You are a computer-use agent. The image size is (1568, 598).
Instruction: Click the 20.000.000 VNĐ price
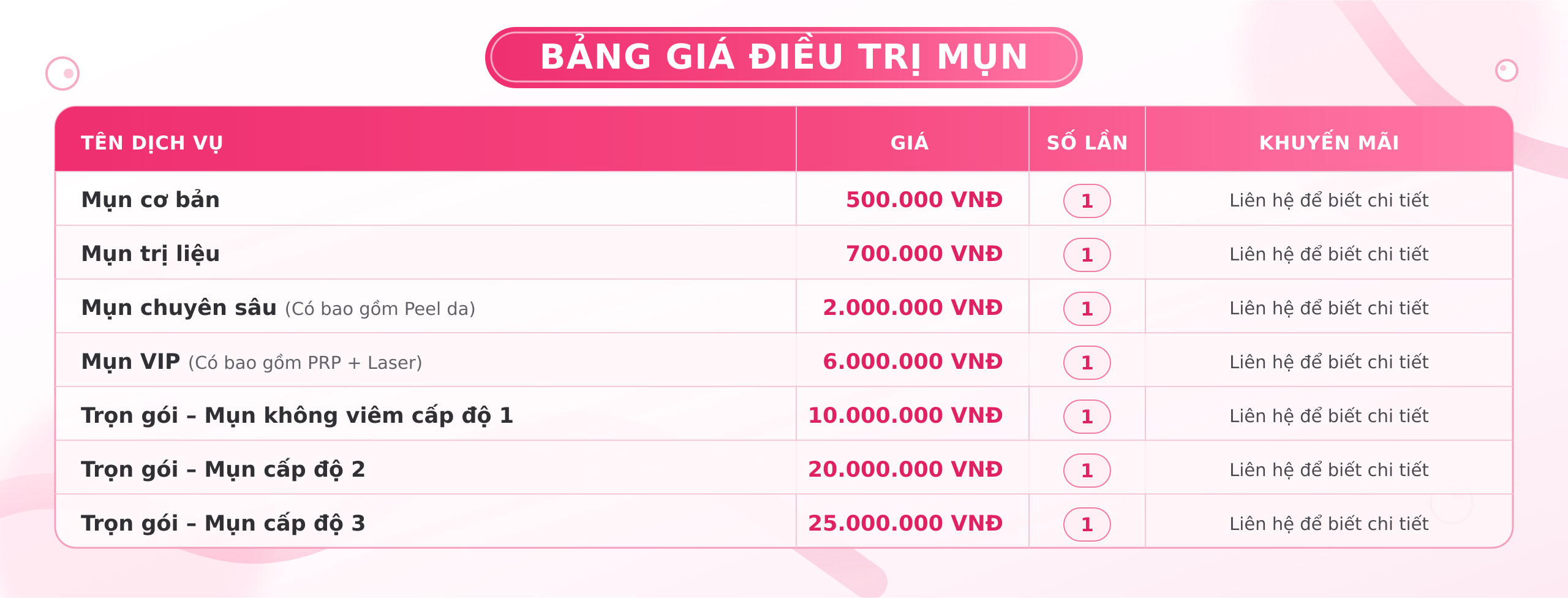905,469
